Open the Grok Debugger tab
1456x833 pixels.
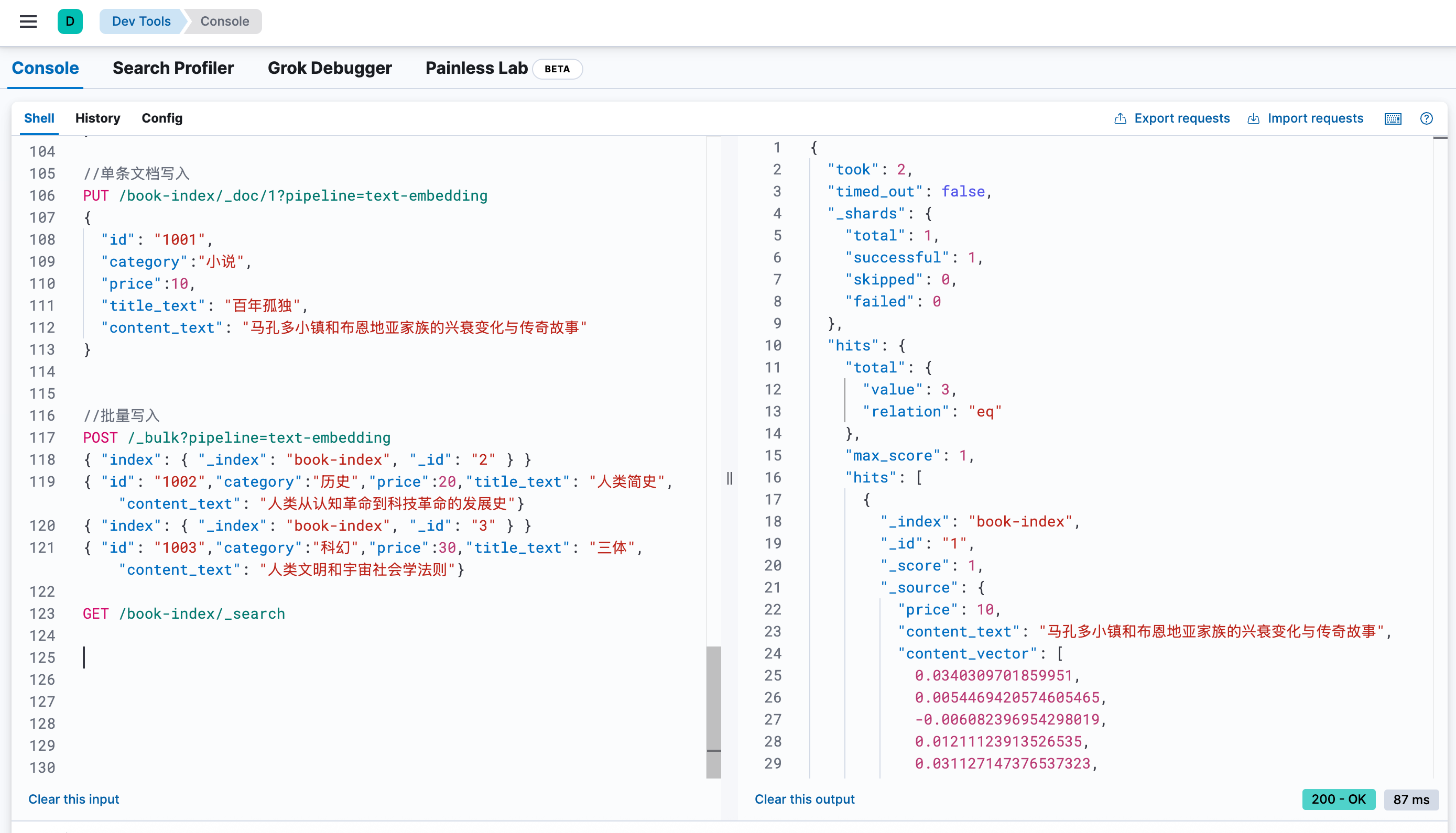coord(330,68)
